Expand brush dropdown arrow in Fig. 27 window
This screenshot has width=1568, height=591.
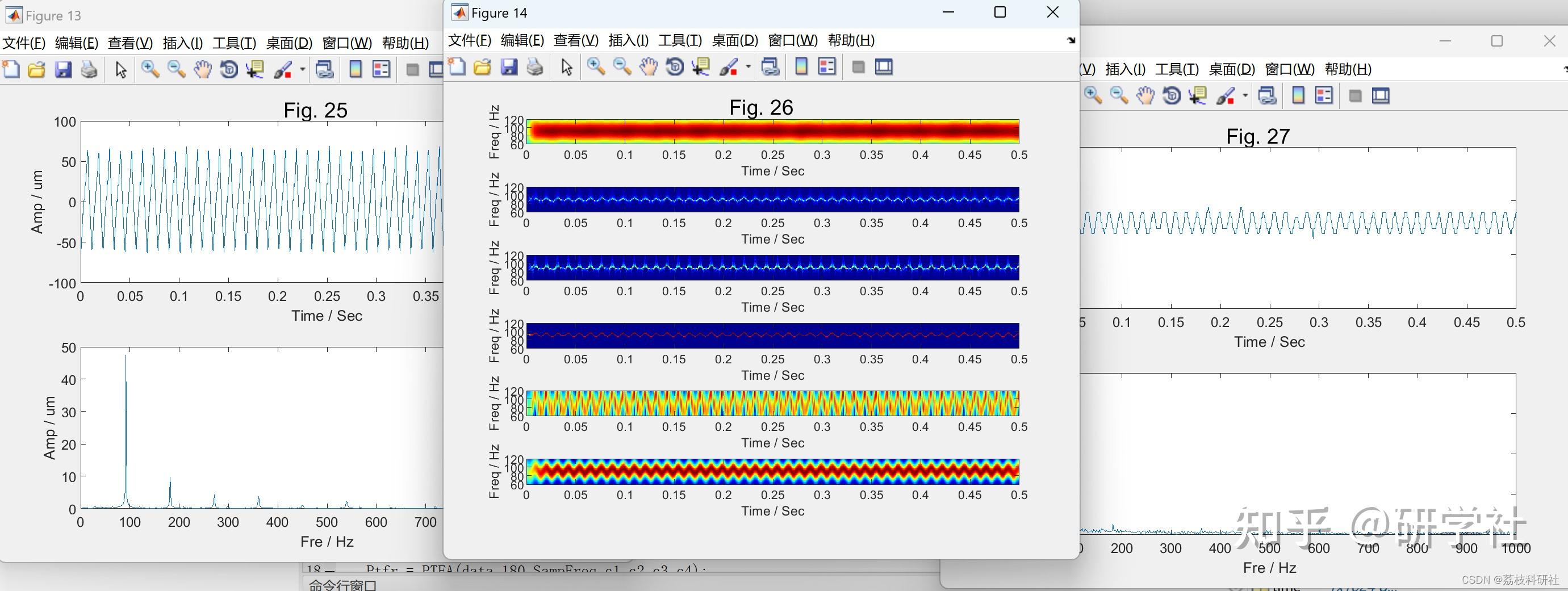(1245, 95)
